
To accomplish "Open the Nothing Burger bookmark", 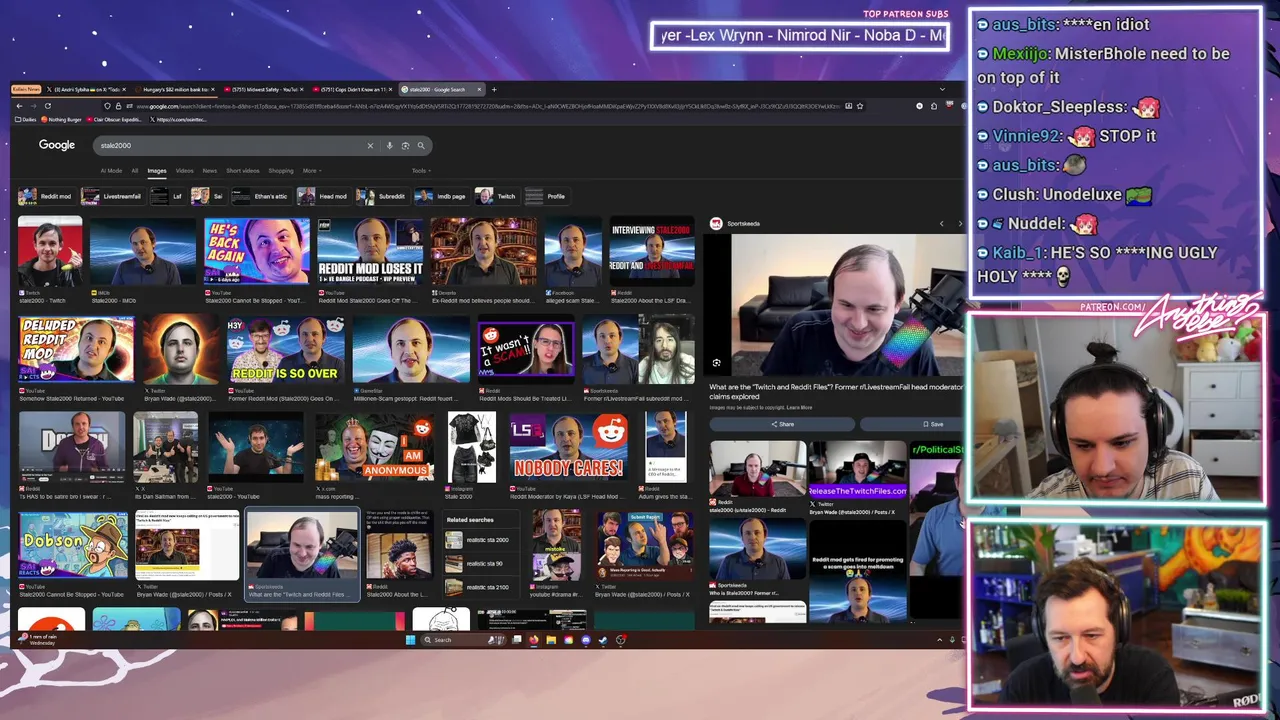I will 62,119.
